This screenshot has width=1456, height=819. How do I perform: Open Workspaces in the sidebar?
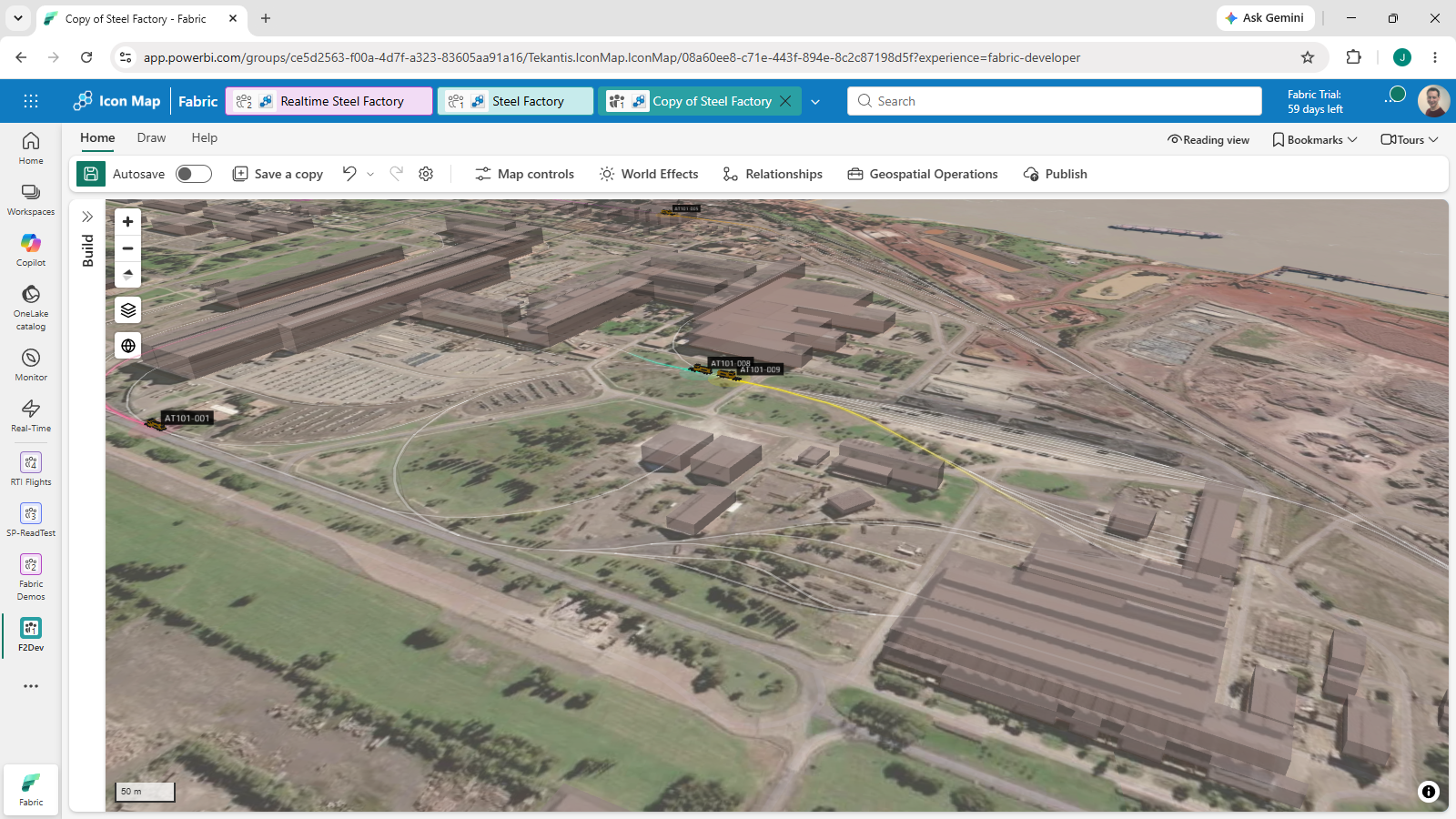[31, 199]
